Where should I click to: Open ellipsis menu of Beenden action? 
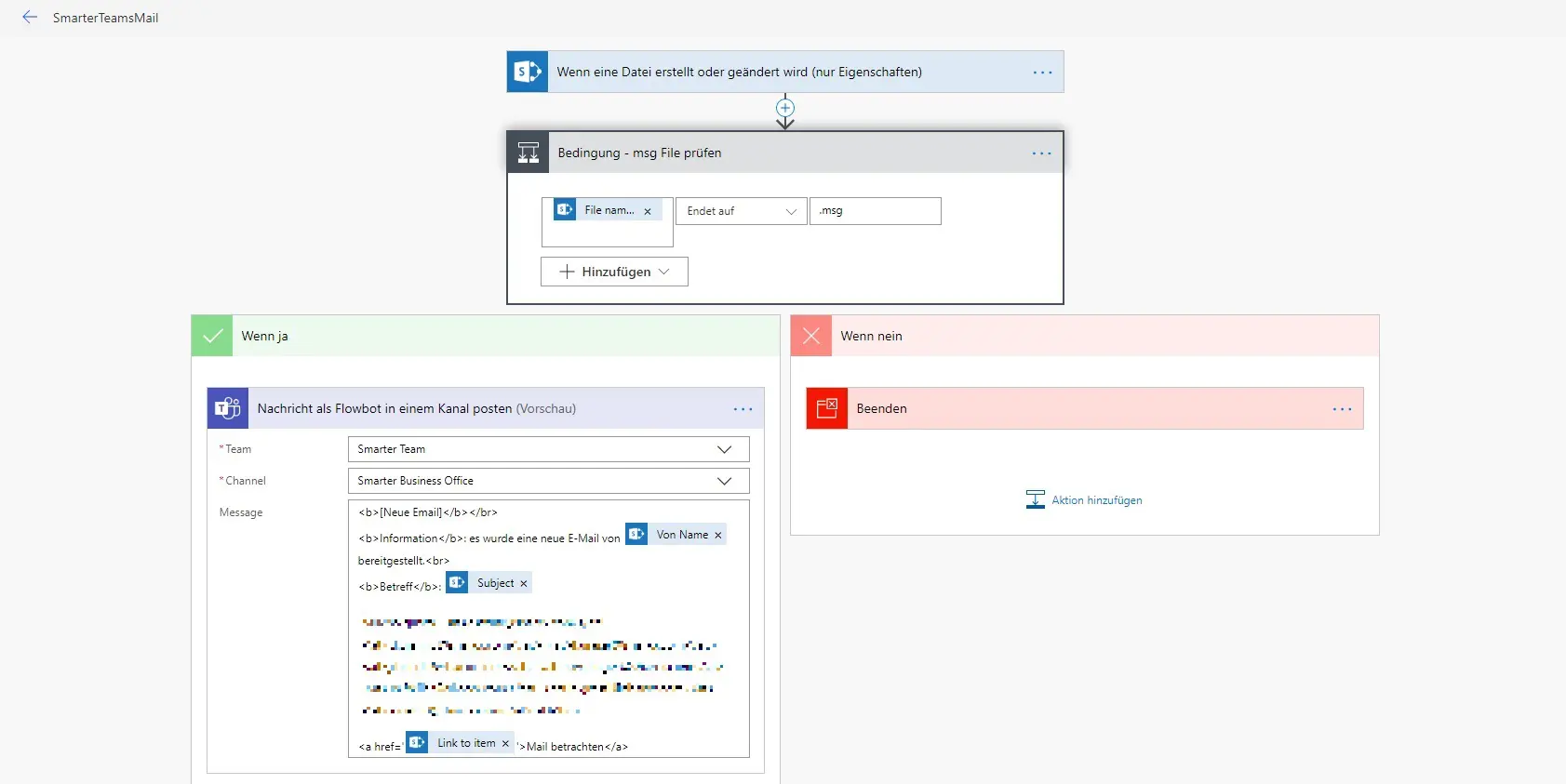click(1342, 409)
